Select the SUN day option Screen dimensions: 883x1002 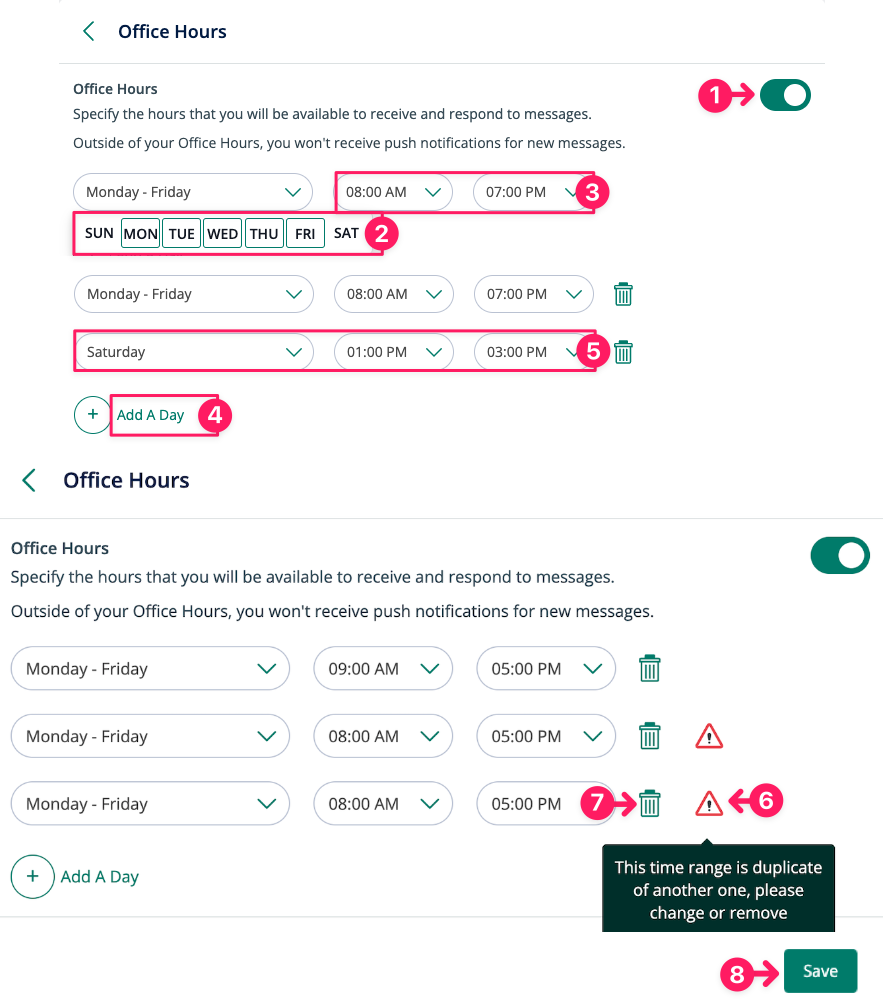[x=99, y=234]
